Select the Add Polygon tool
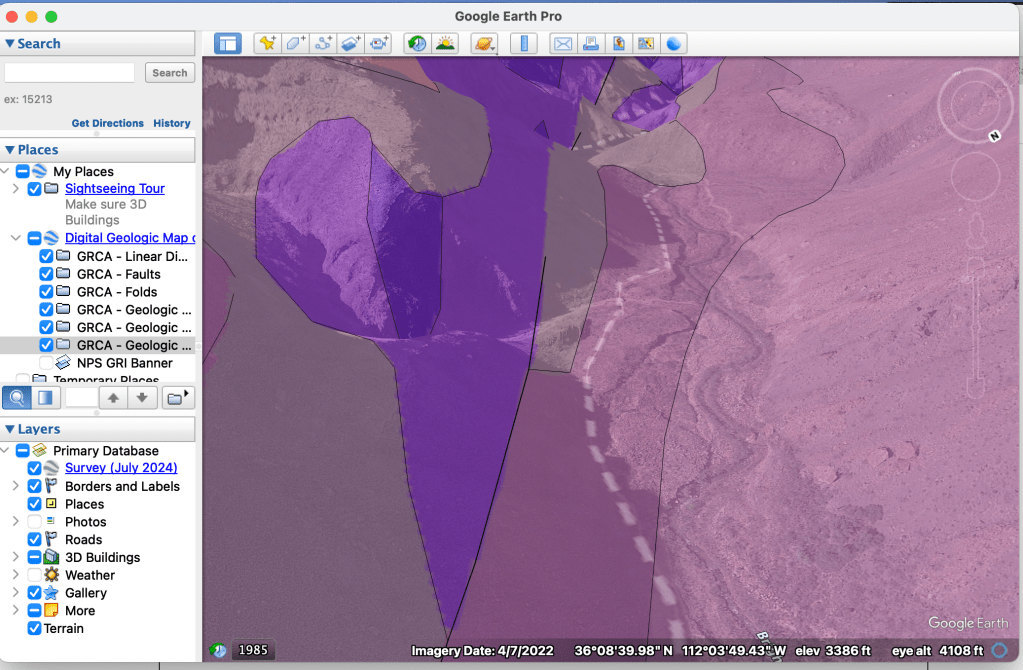The width and height of the screenshot is (1023, 670). tap(295, 44)
